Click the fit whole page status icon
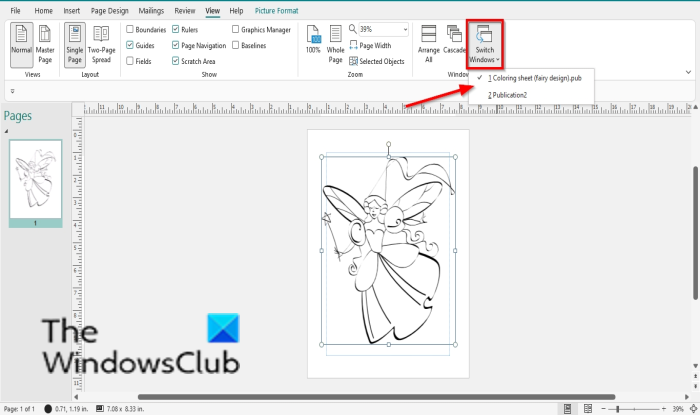This screenshot has width=700, height=415. click(x=694, y=409)
